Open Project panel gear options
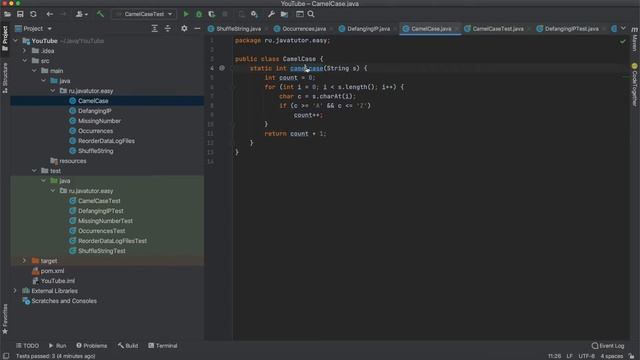Screen dimensions: 640x360 184,29
